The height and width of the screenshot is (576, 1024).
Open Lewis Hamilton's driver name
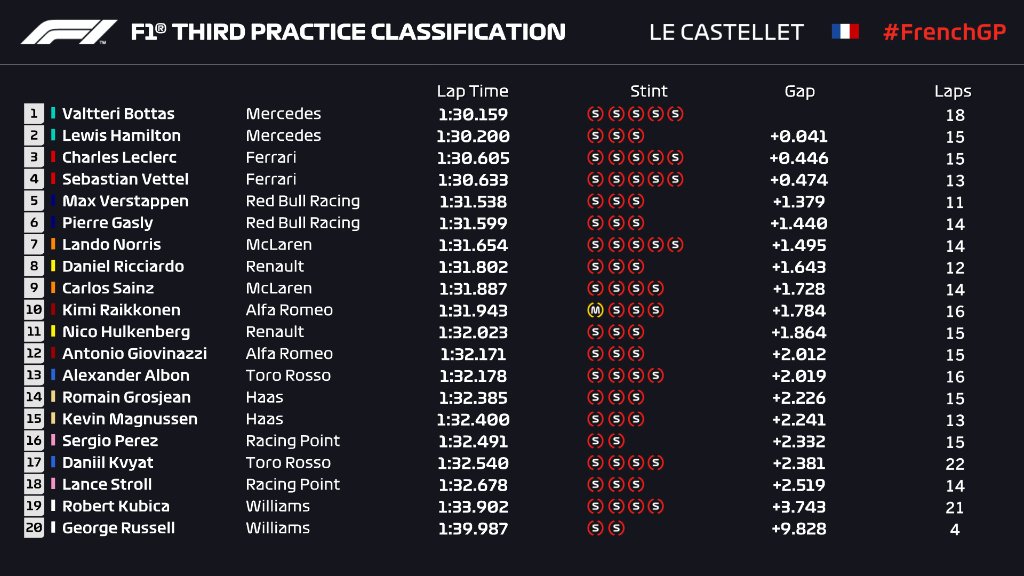[121, 136]
